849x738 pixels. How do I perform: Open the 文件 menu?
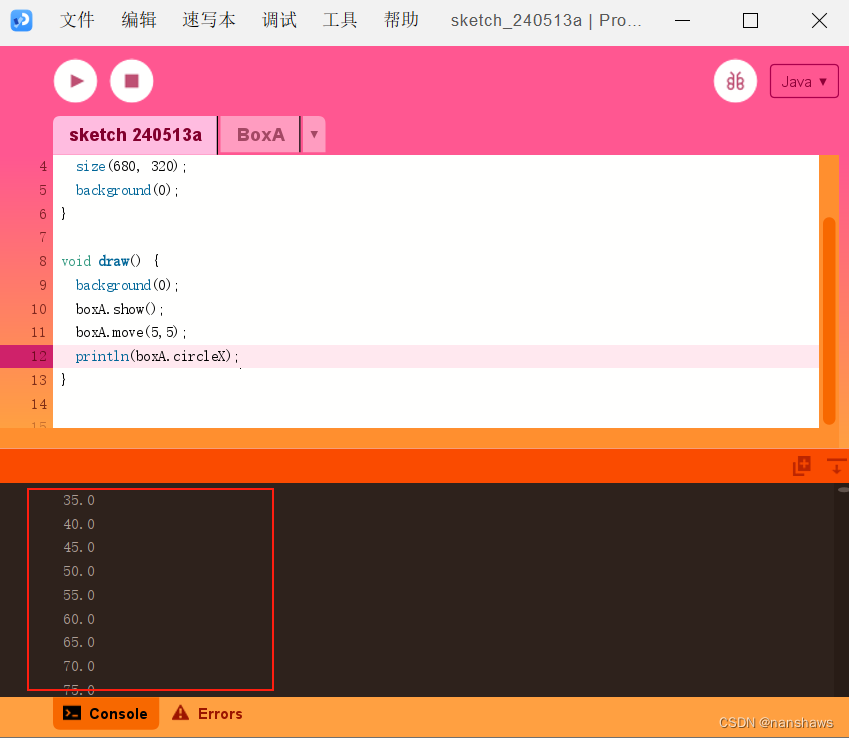(x=77, y=19)
